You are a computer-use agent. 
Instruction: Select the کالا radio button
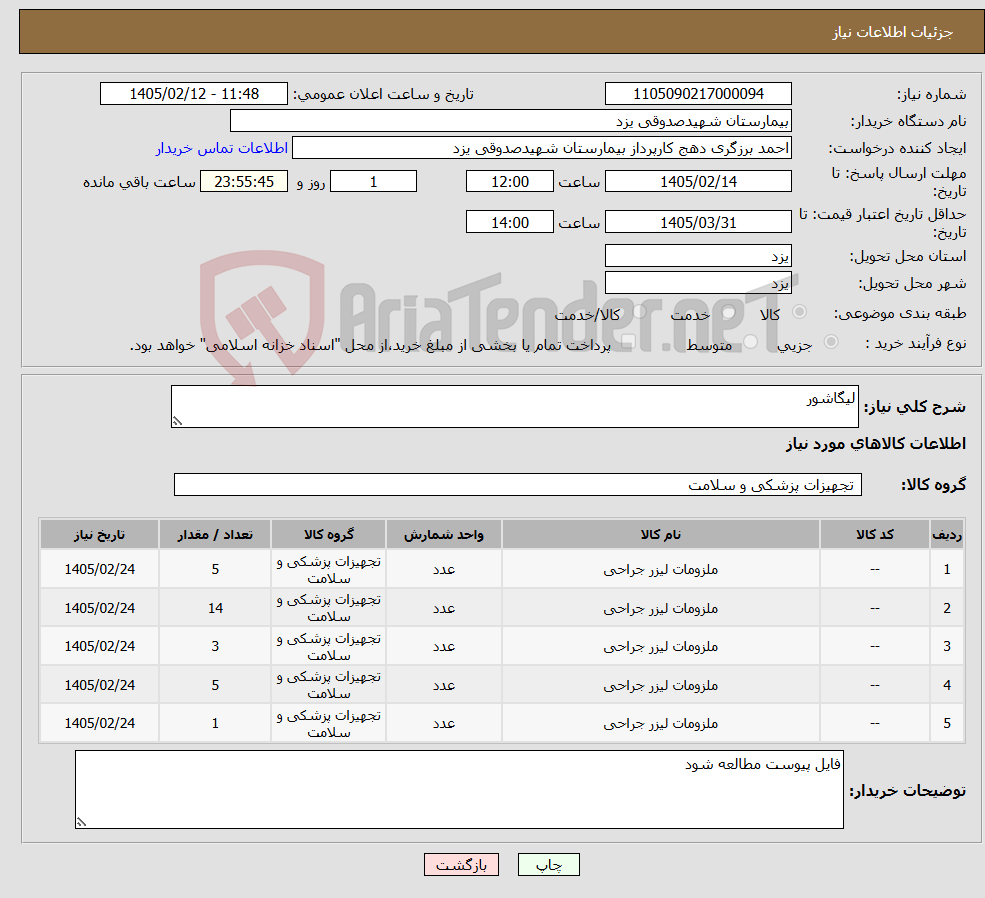coord(800,311)
